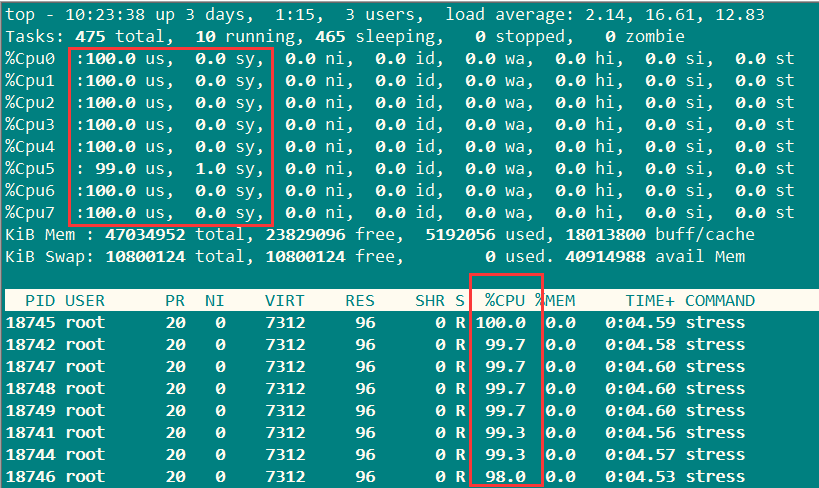This screenshot has height=488, width=819.
Task: Select PID 18744 in process list
Action: [x=29, y=454]
